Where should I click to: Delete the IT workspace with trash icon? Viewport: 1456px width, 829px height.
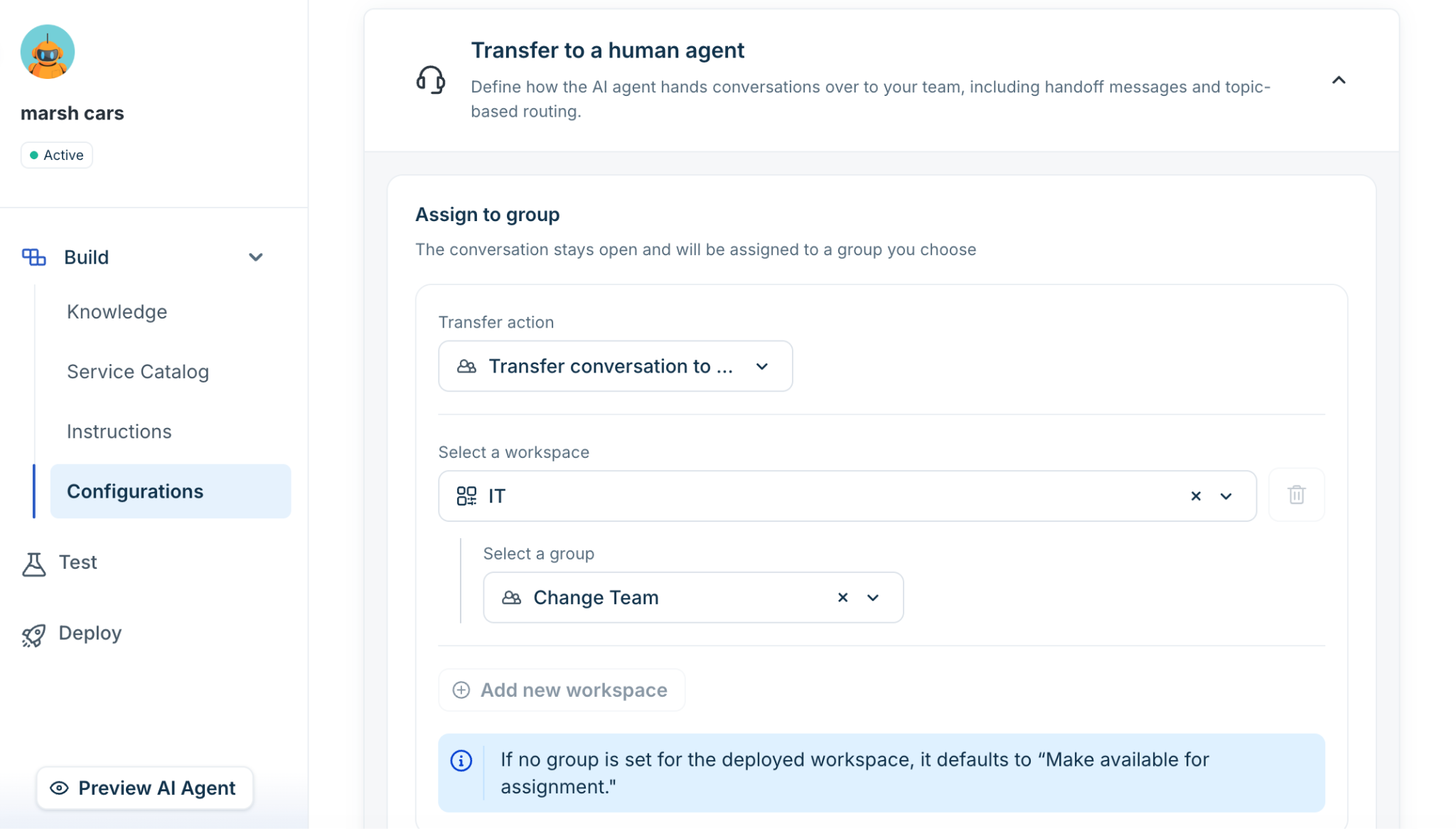coord(1296,495)
